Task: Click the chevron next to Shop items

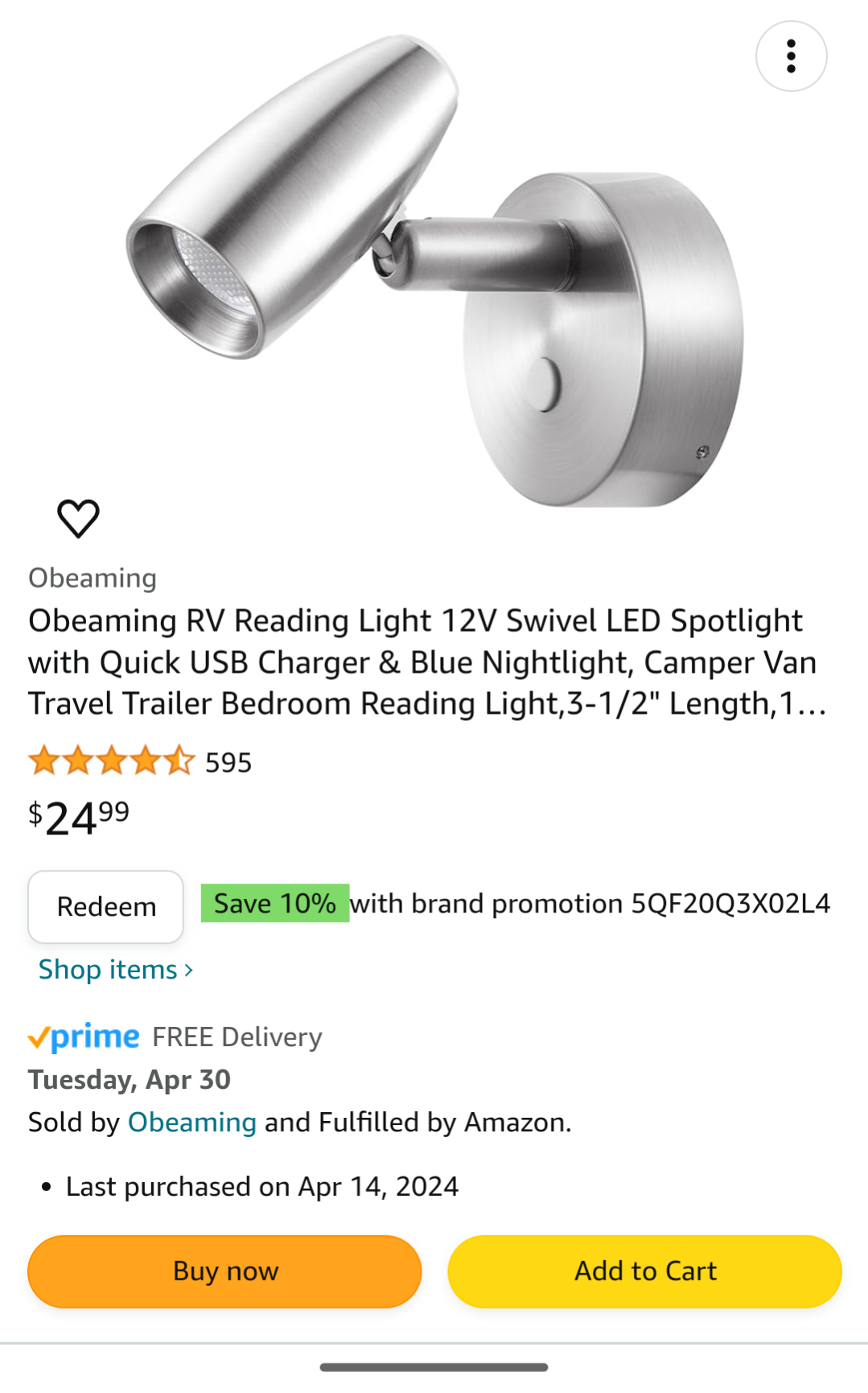Action: pyautogui.click(x=189, y=971)
